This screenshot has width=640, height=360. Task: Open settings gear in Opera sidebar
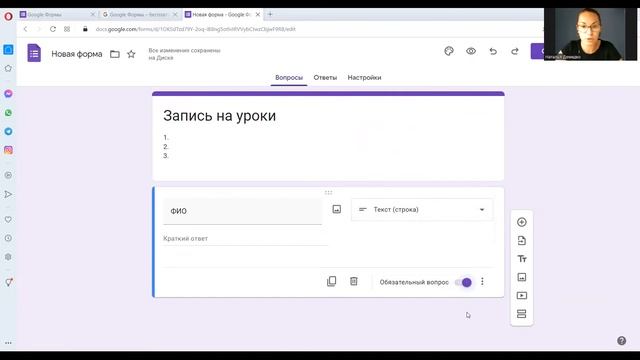point(8,257)
